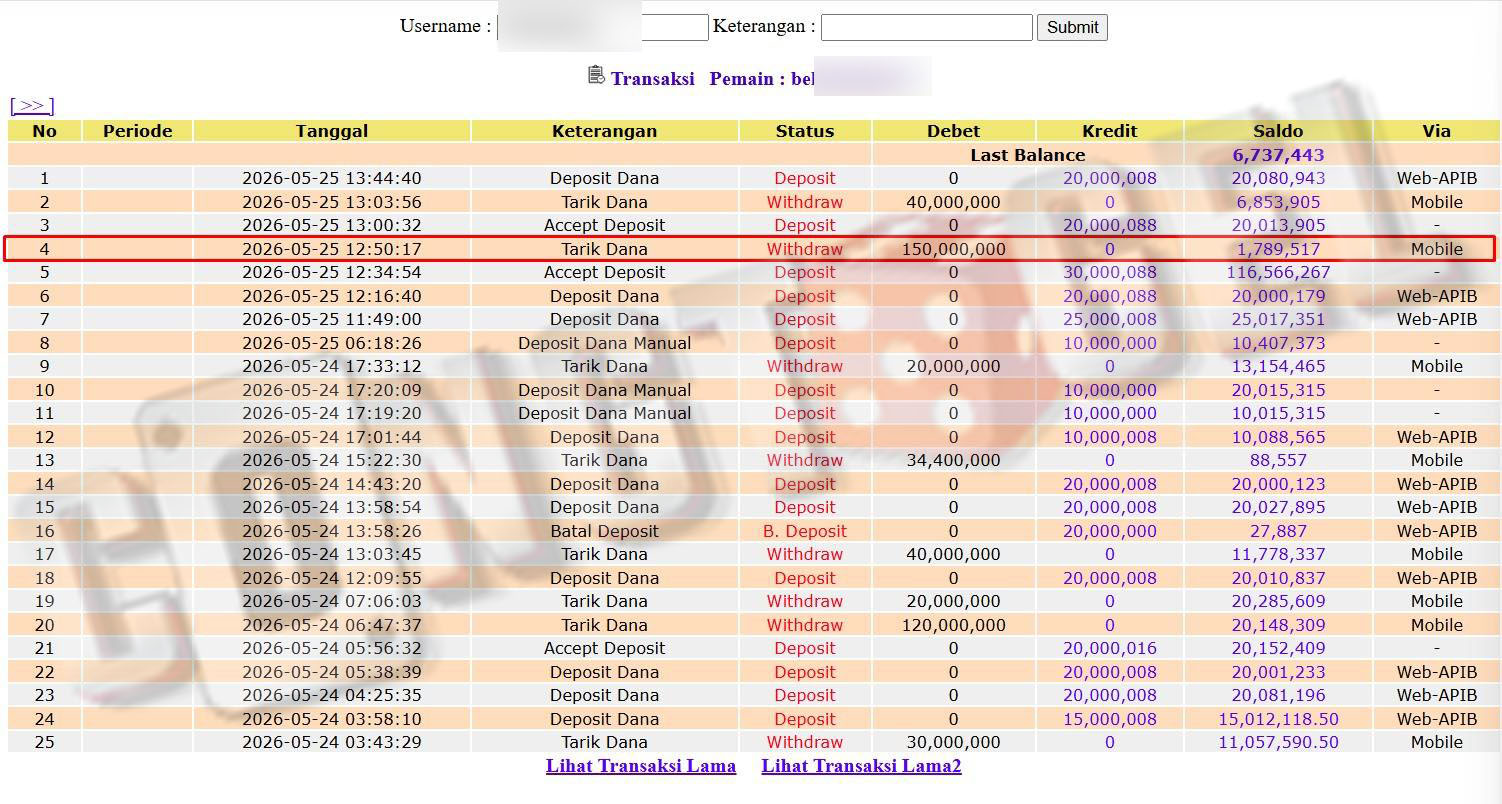1502x804 pixels.
Task: Click the Keterangan column header
Action: coord(604,131)
